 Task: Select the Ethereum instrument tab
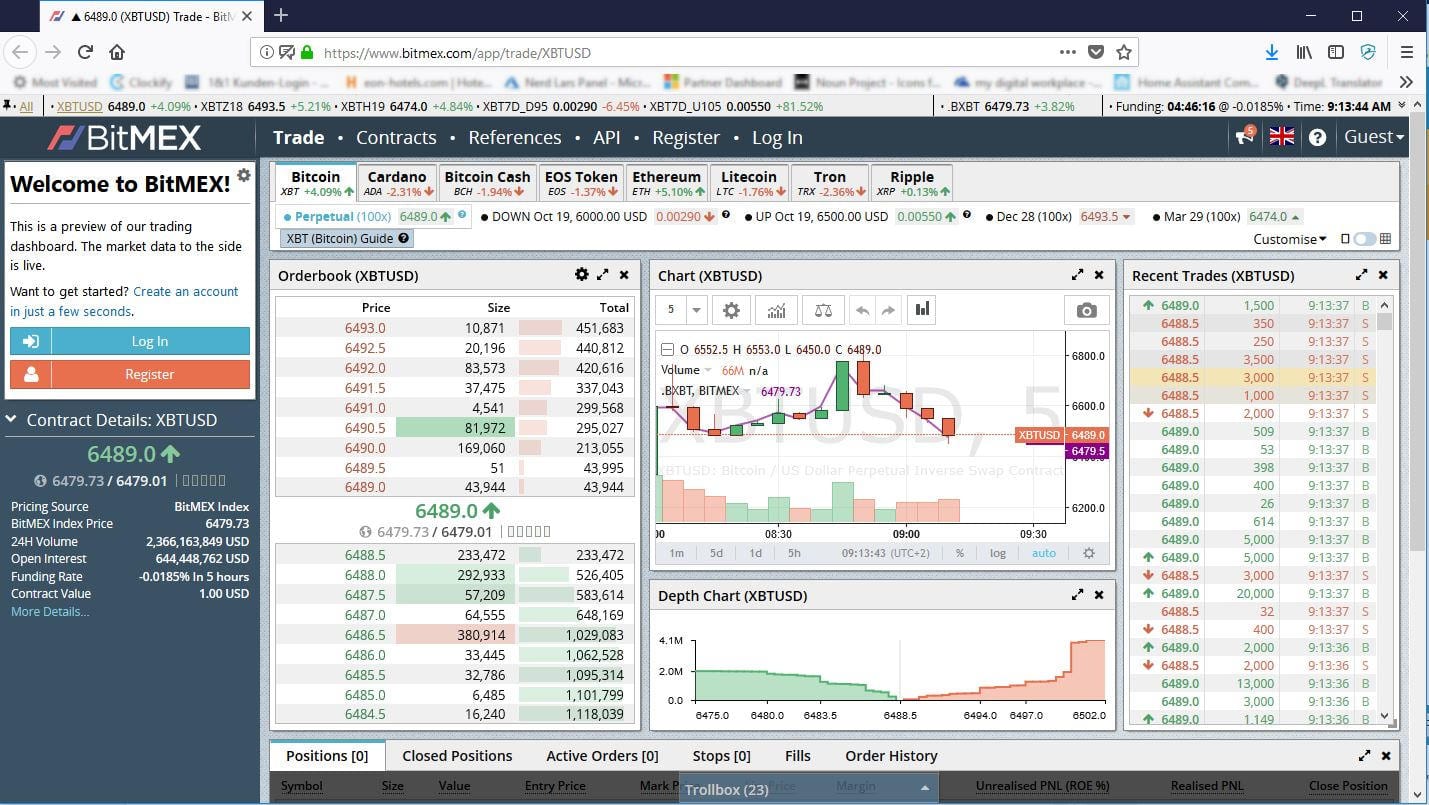tap(666, 183)
